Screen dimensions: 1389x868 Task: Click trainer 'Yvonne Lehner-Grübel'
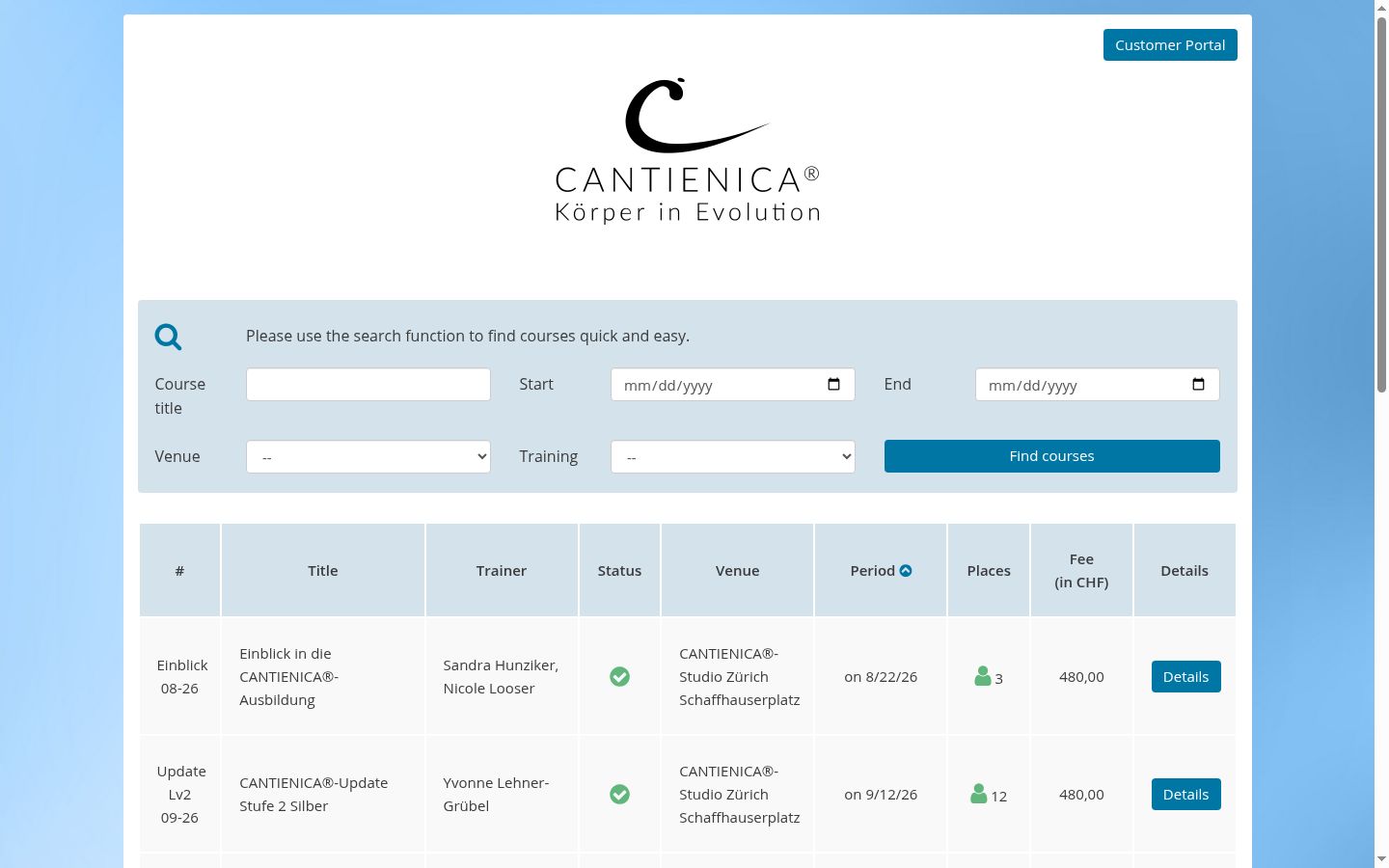click(496, 795)
